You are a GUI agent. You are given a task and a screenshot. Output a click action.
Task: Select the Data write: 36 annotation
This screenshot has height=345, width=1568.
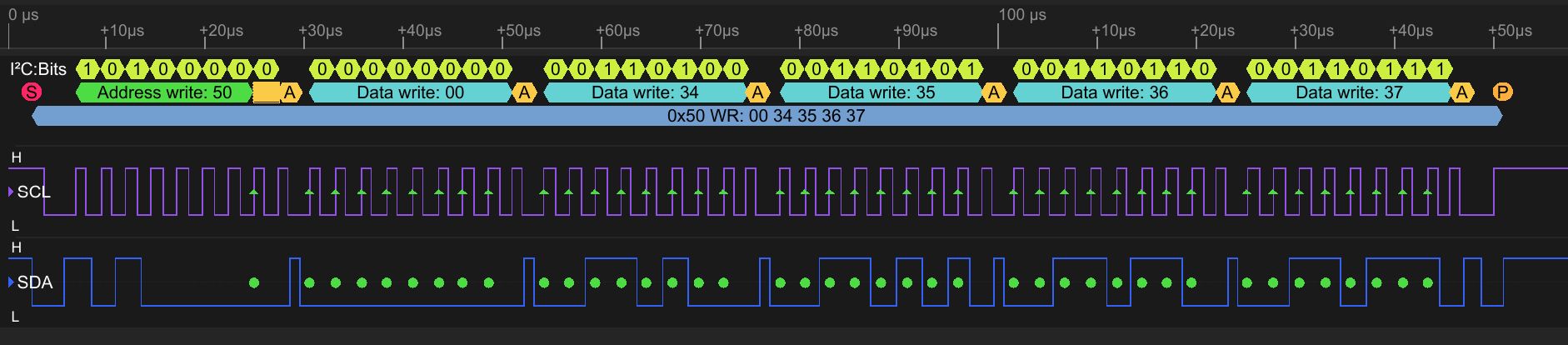click(1114, 92)
